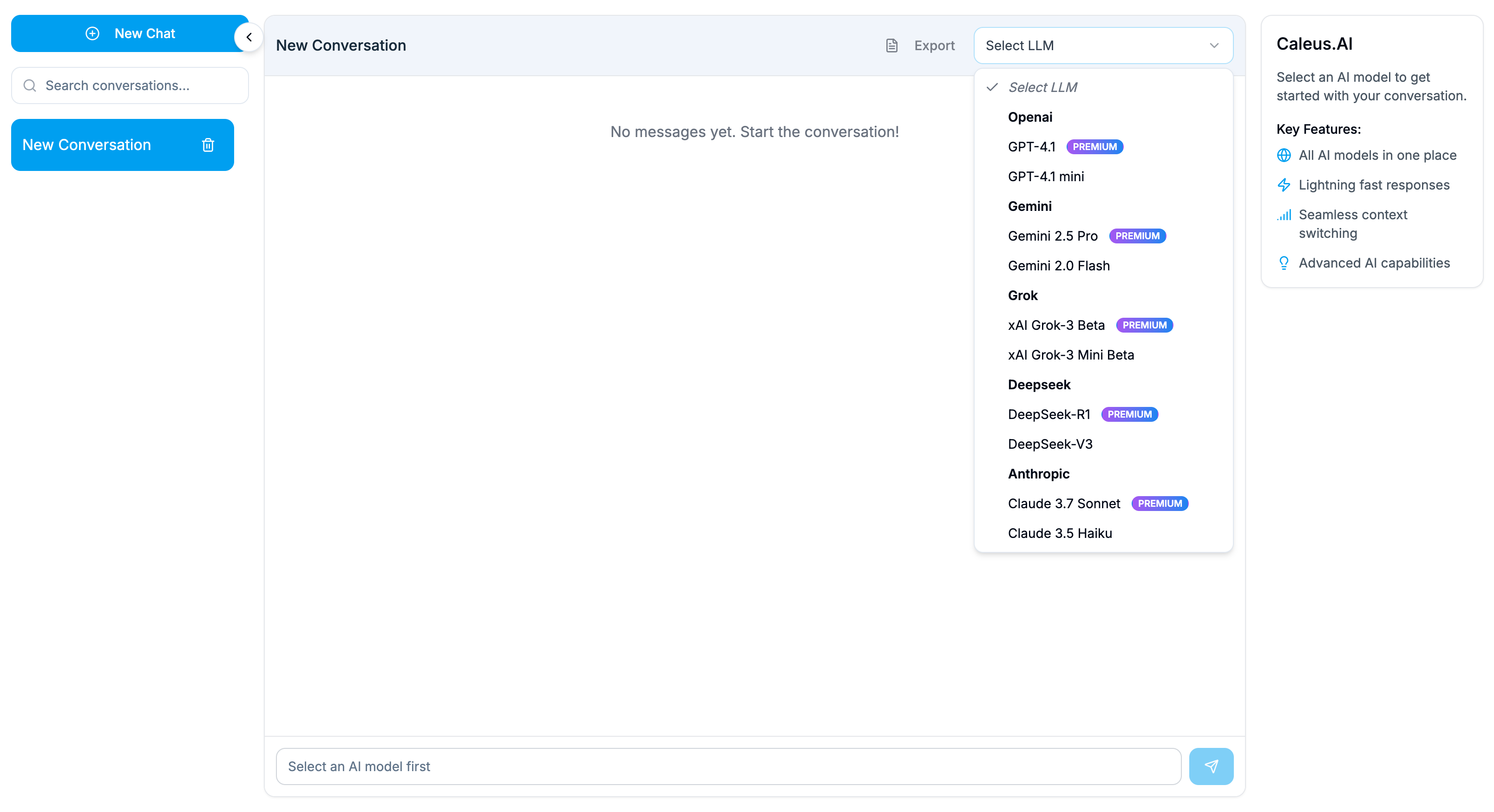The image size is (1494, 812).
Task: Click the message input box
Action: coord(728,766)
